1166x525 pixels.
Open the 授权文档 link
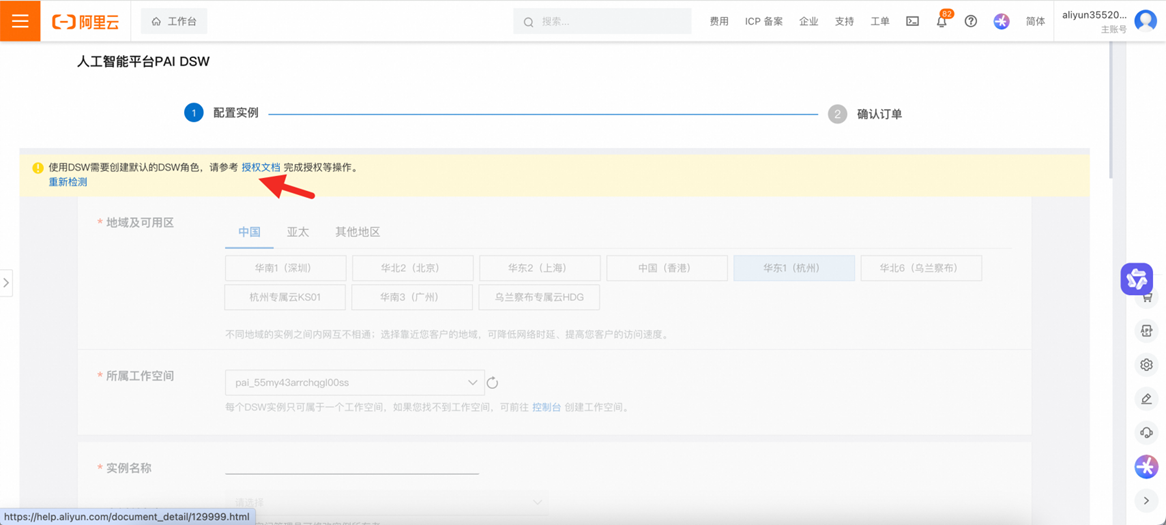click(x=261, y=168)
